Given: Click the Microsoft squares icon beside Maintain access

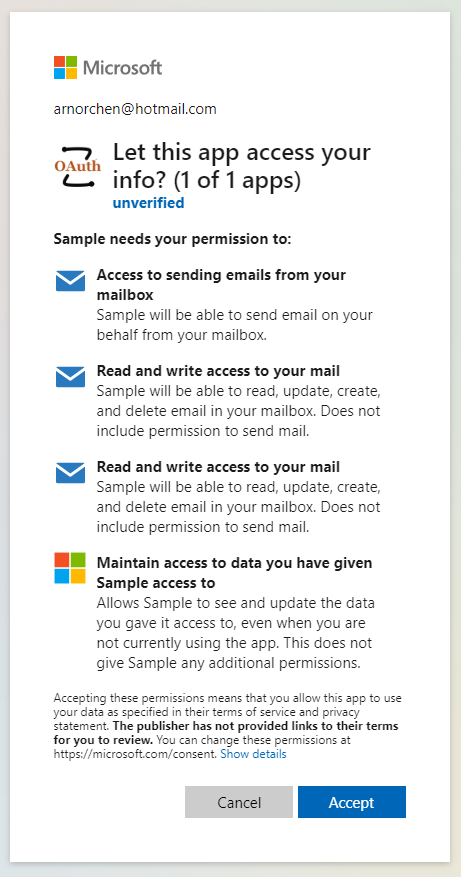Looking at the screenshot, I should tap(70, 568).
